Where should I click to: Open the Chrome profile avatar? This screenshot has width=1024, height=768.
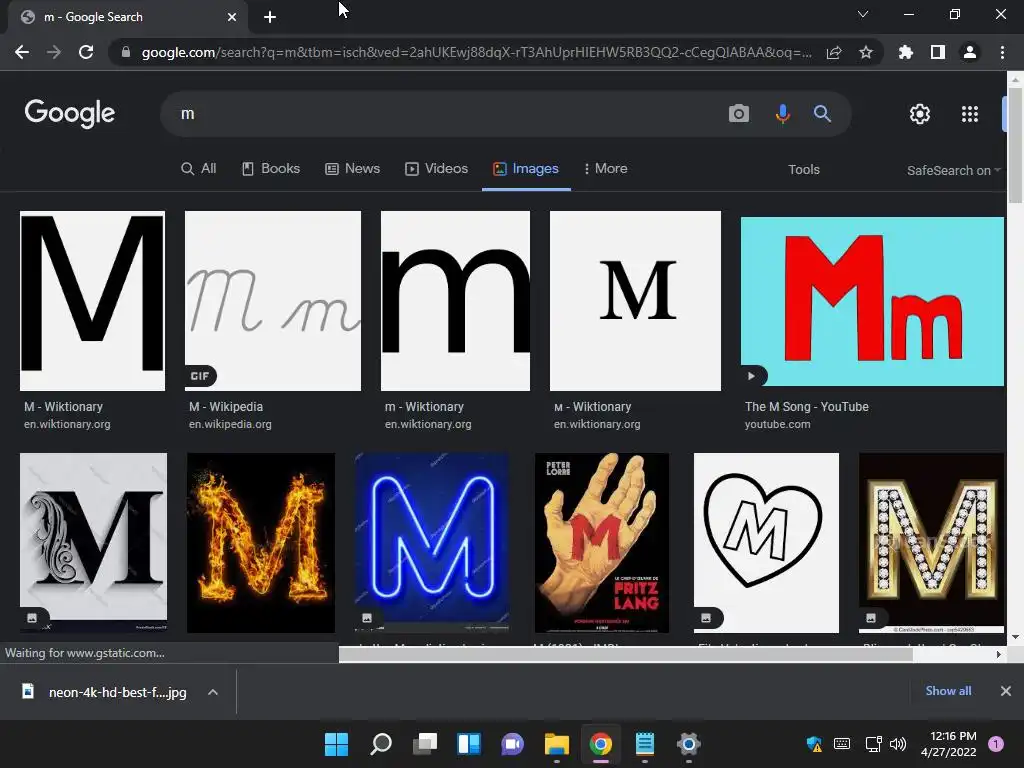click(970, 52)
